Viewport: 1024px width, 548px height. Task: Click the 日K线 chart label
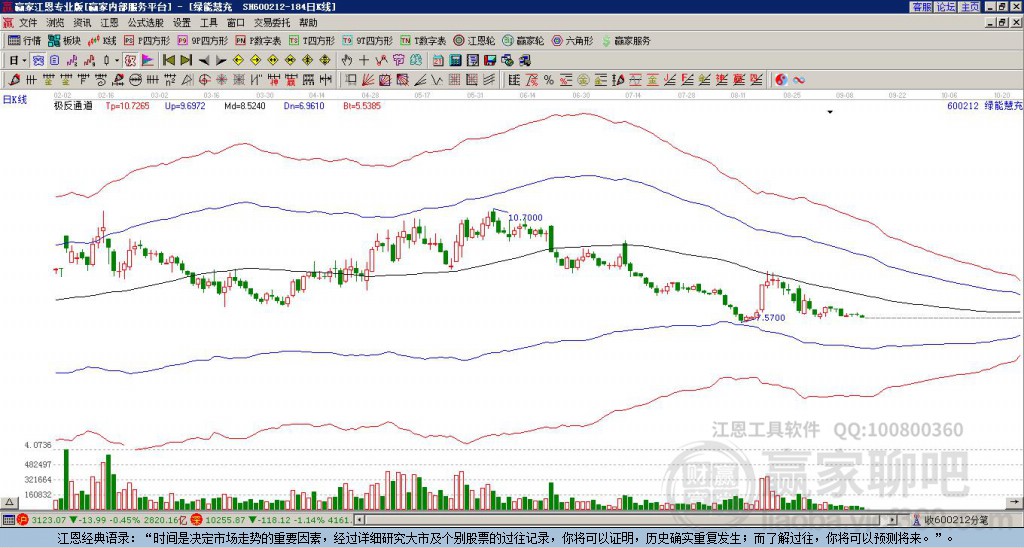pos(14,100)
